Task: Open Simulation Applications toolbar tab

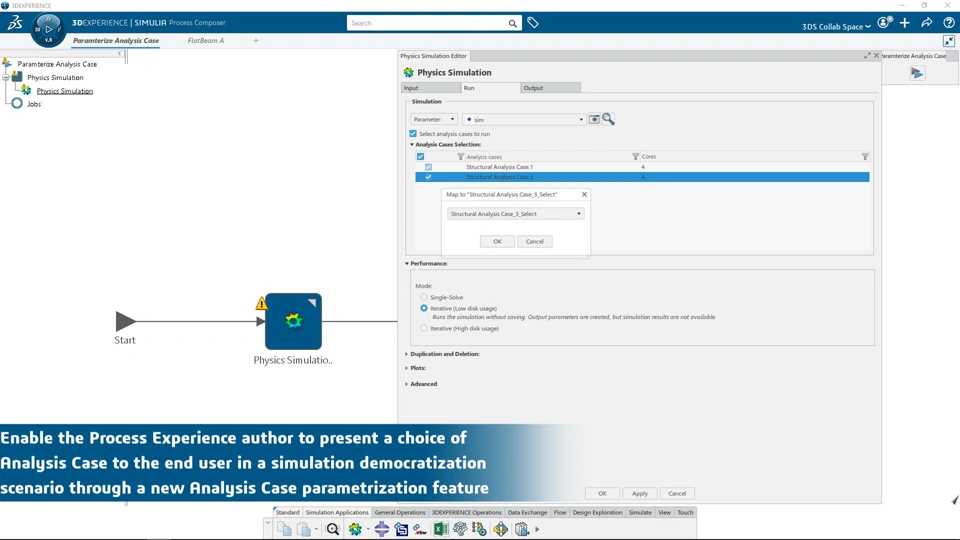Action: tap(337, 512)
